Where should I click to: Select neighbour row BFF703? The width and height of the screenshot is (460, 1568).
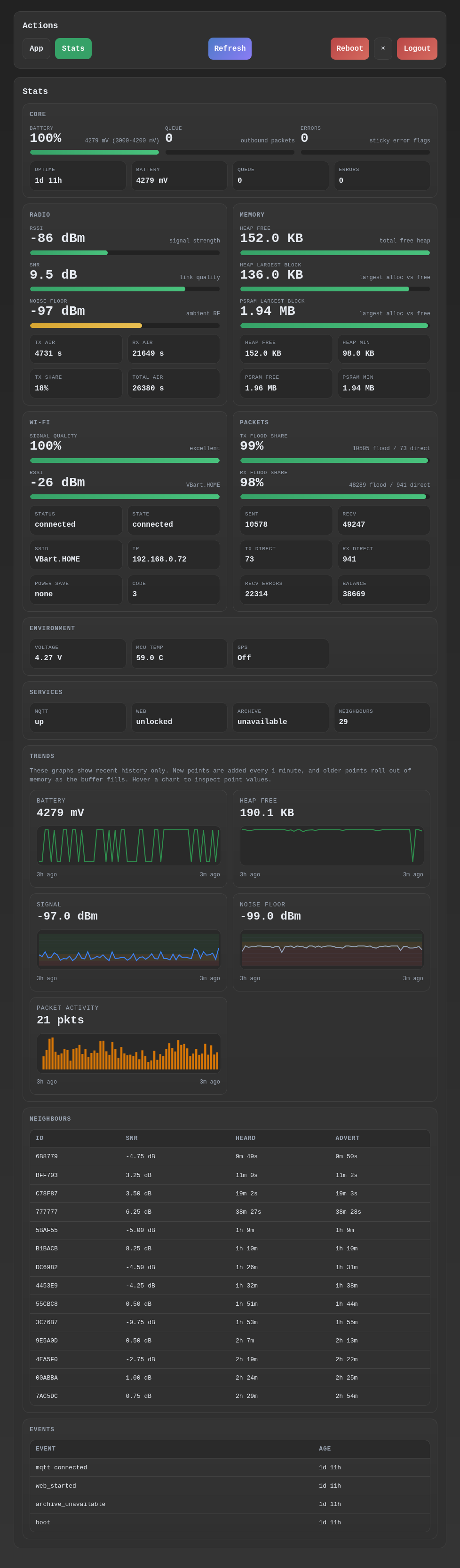coord(230,1175)
